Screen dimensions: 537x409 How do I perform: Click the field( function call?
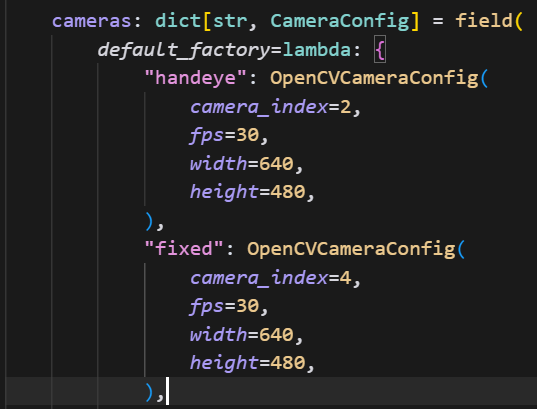(489, 21)
